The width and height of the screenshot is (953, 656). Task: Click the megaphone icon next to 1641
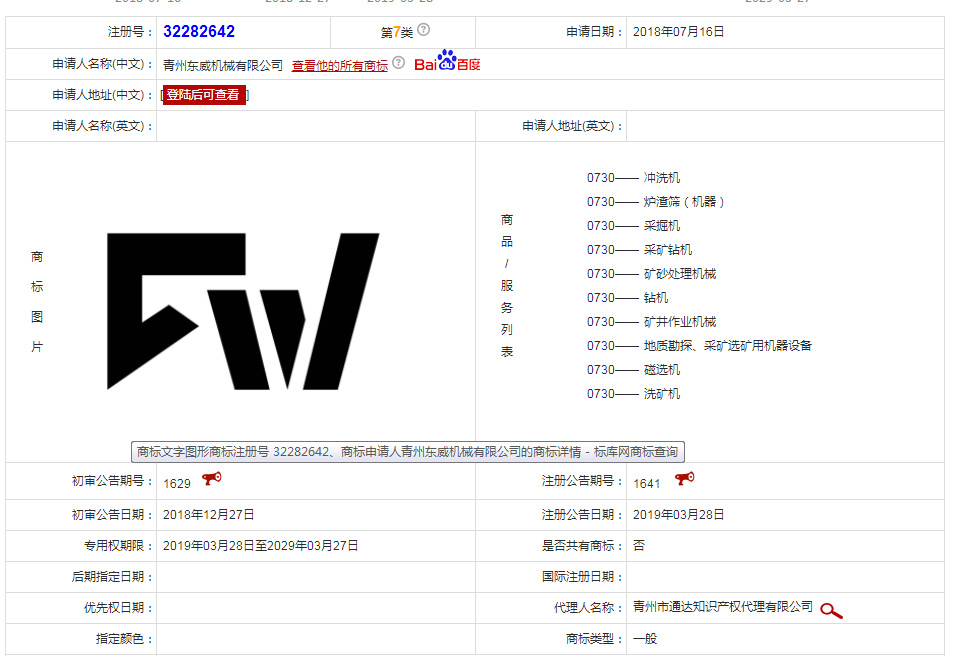[x=684, y=478]
